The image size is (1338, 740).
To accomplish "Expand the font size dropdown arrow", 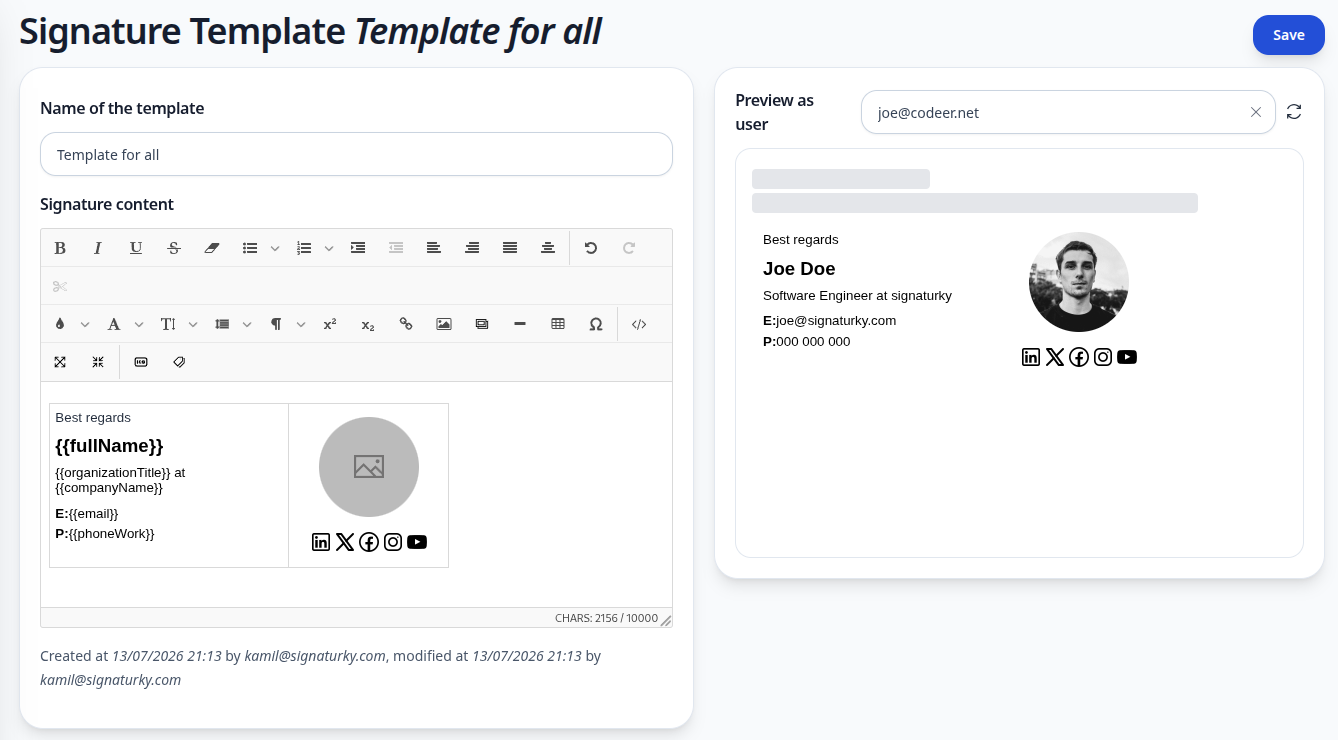I will 193,324.
